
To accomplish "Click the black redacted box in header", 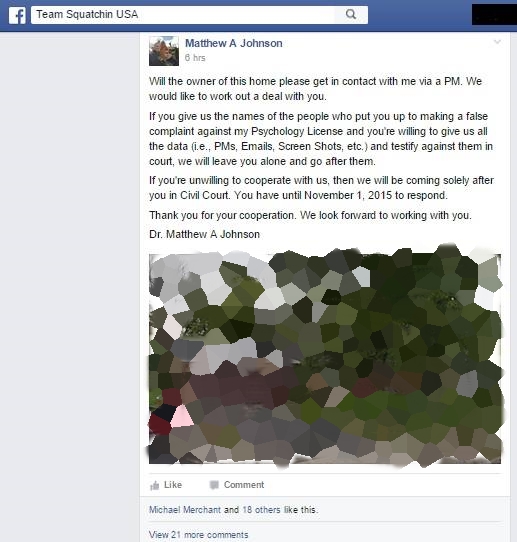I will 495,15.
